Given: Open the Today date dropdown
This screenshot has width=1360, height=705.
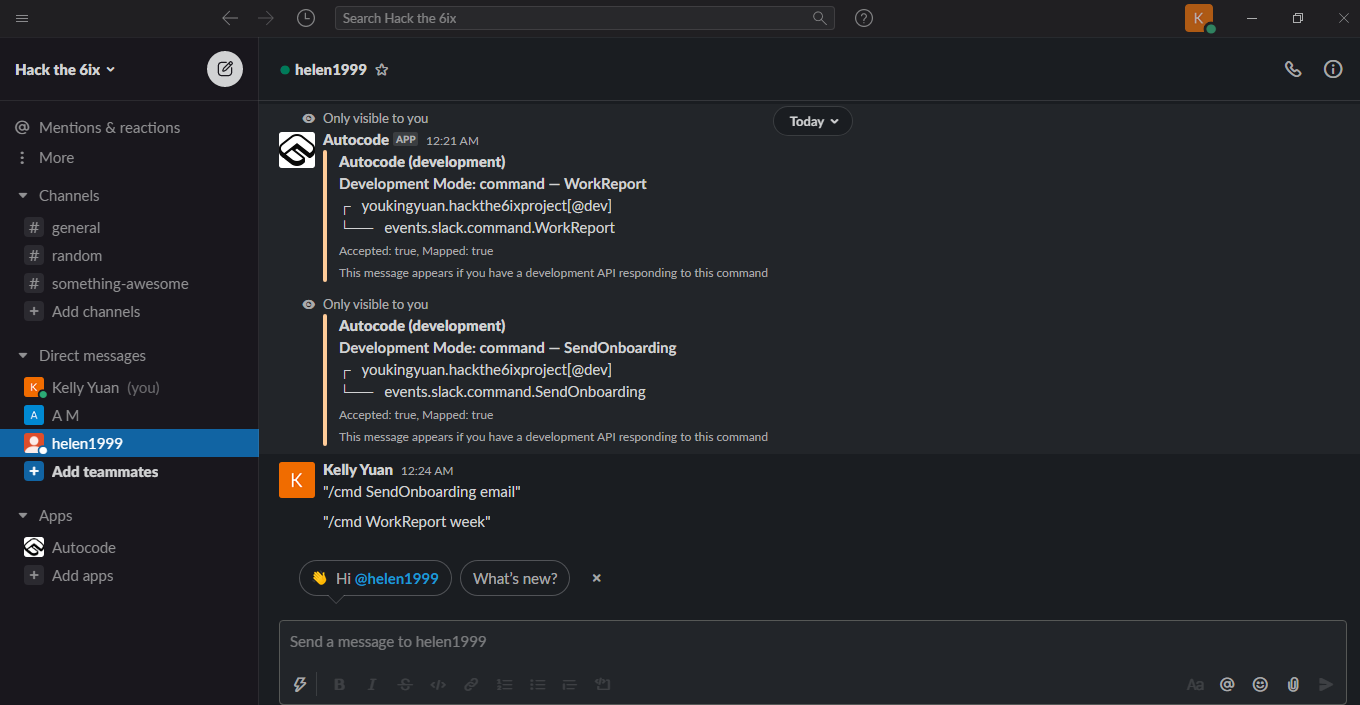Looking at the screenshot, I should pyautogui.click(x=812, y=121).
